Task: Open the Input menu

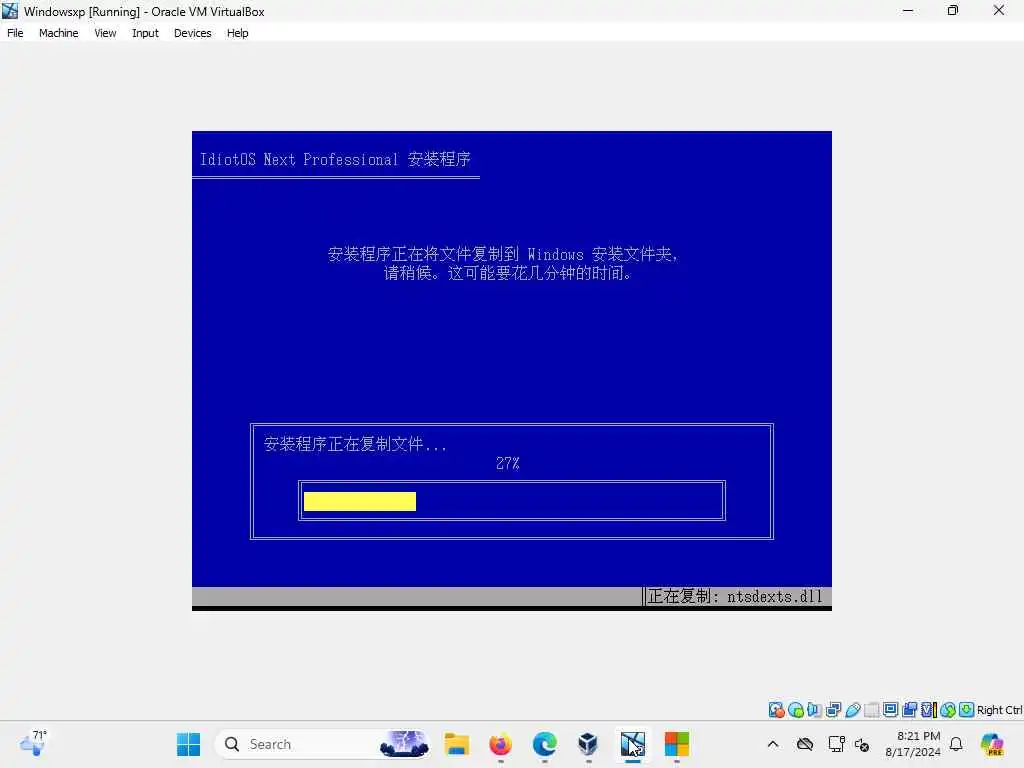Action: tap(145, 33)
